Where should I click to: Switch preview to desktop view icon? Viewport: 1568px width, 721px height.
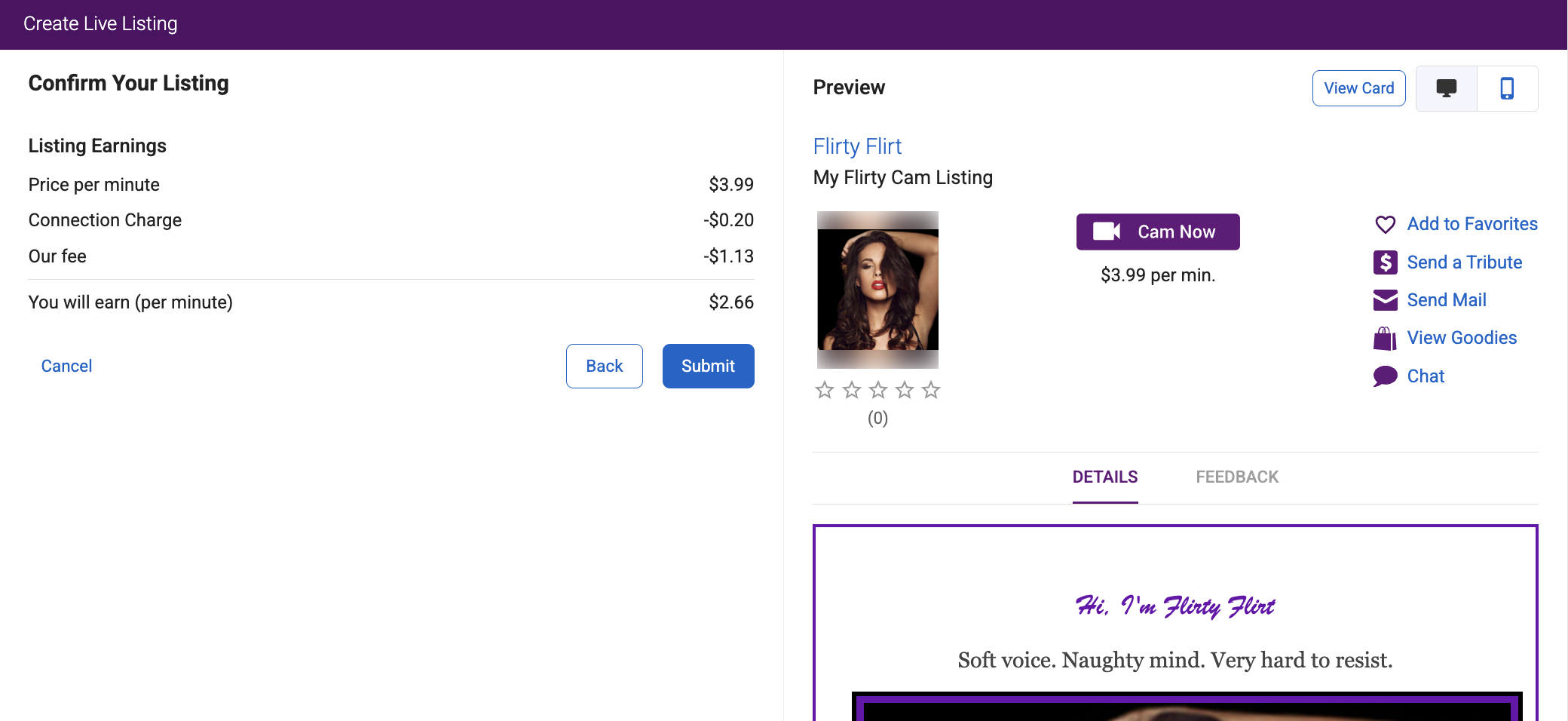pos(1447,88)
